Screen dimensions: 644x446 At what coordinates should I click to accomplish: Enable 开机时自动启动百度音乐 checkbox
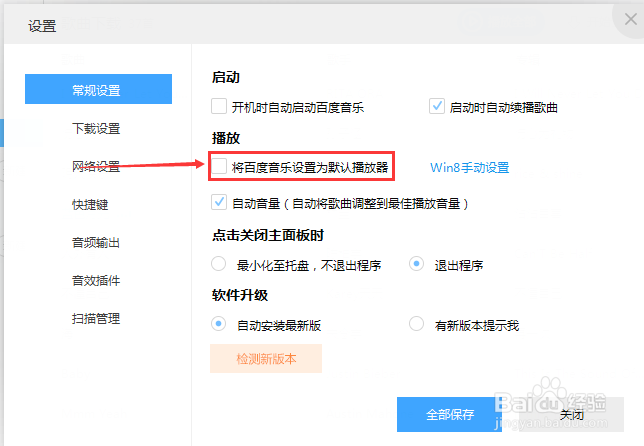tap(219, 106)
